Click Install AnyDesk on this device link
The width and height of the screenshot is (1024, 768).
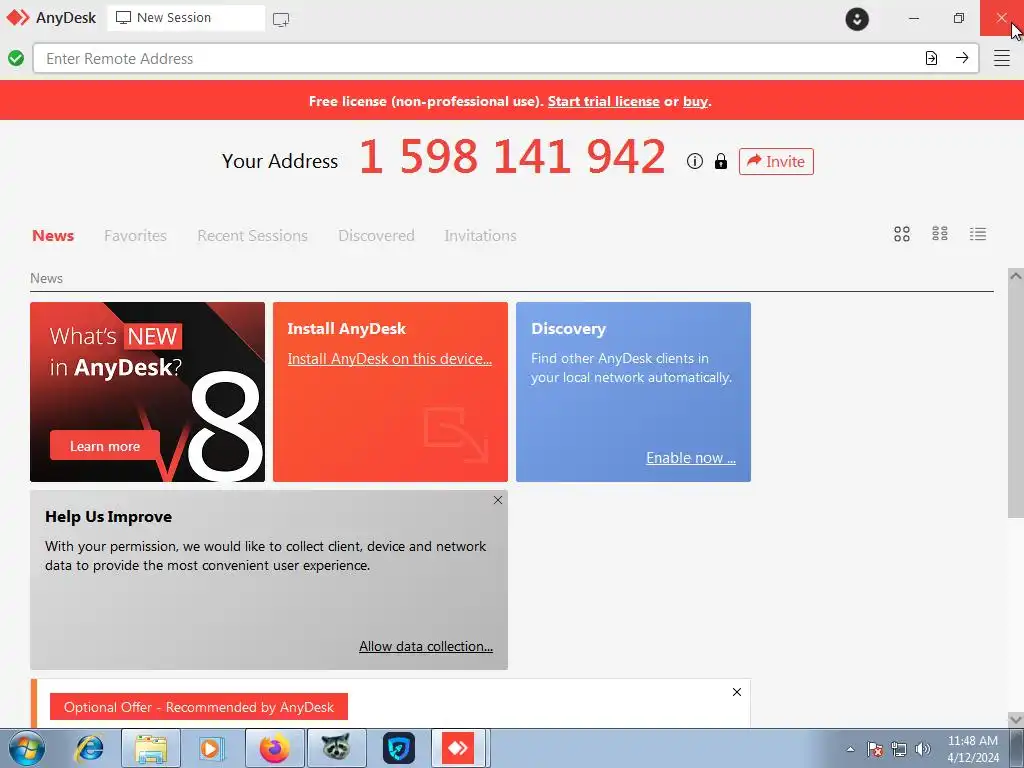390,359
